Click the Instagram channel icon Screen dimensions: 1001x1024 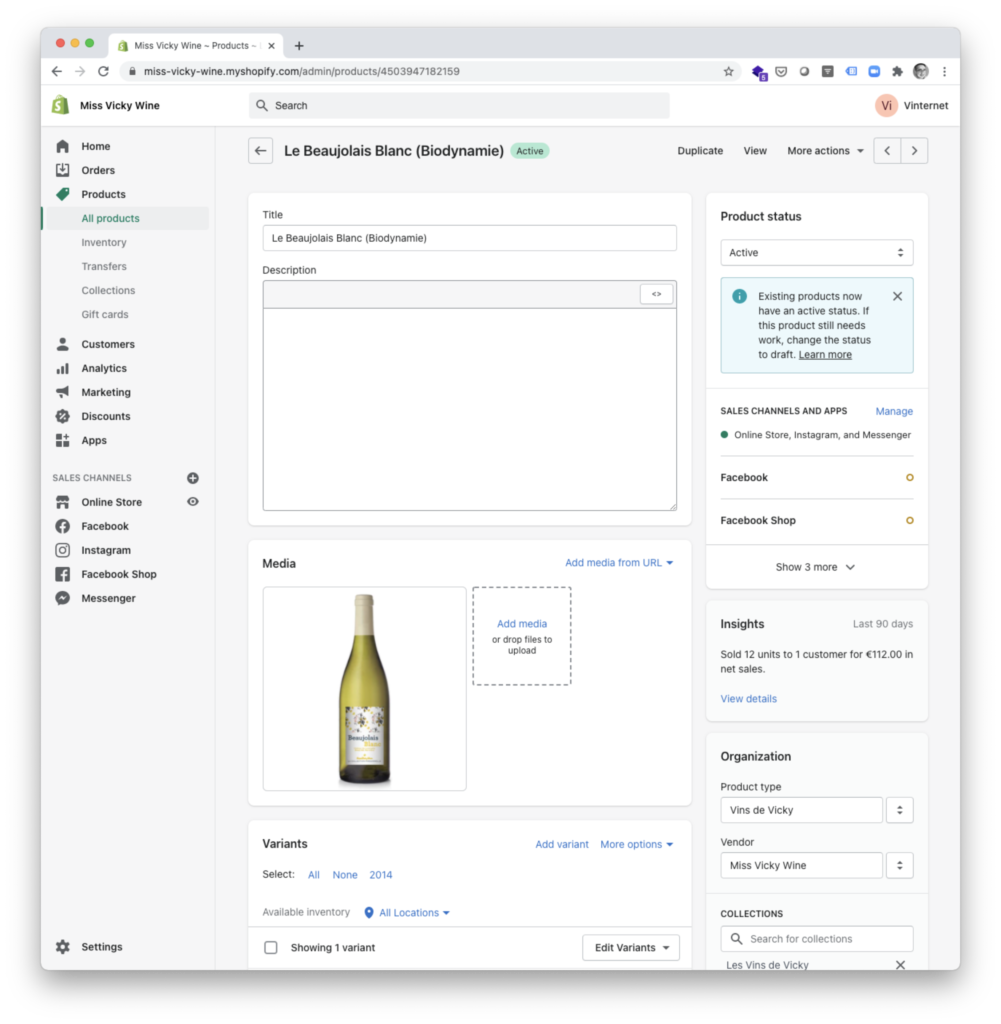(x=63, y=551)
